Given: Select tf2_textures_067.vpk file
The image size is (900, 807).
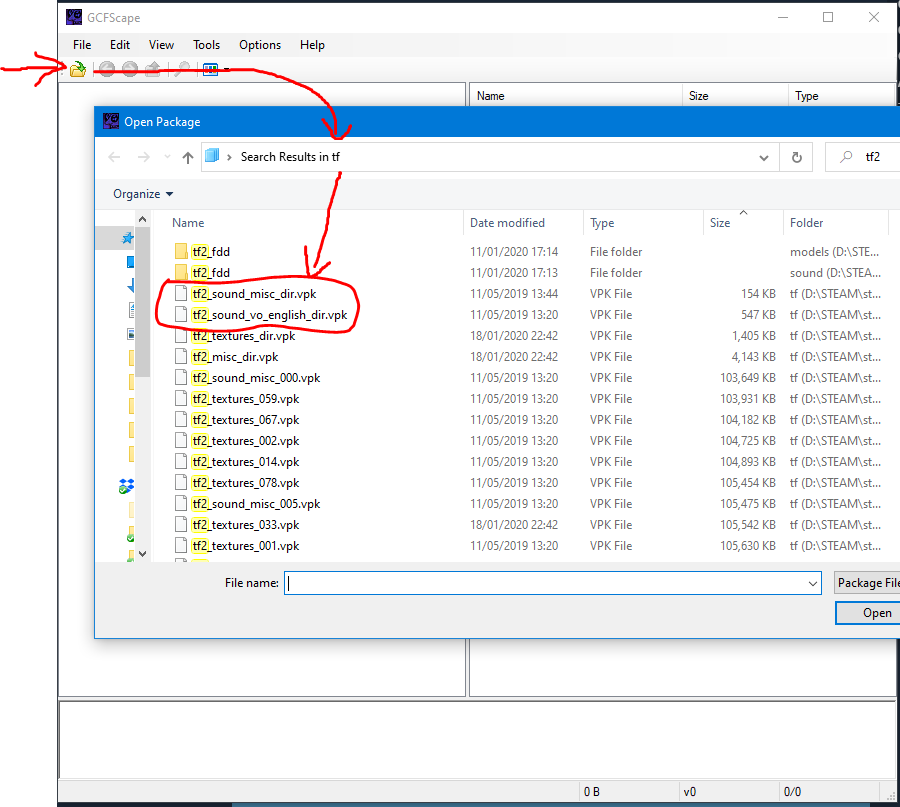Looking at the screenshot, I should [246, 420].
